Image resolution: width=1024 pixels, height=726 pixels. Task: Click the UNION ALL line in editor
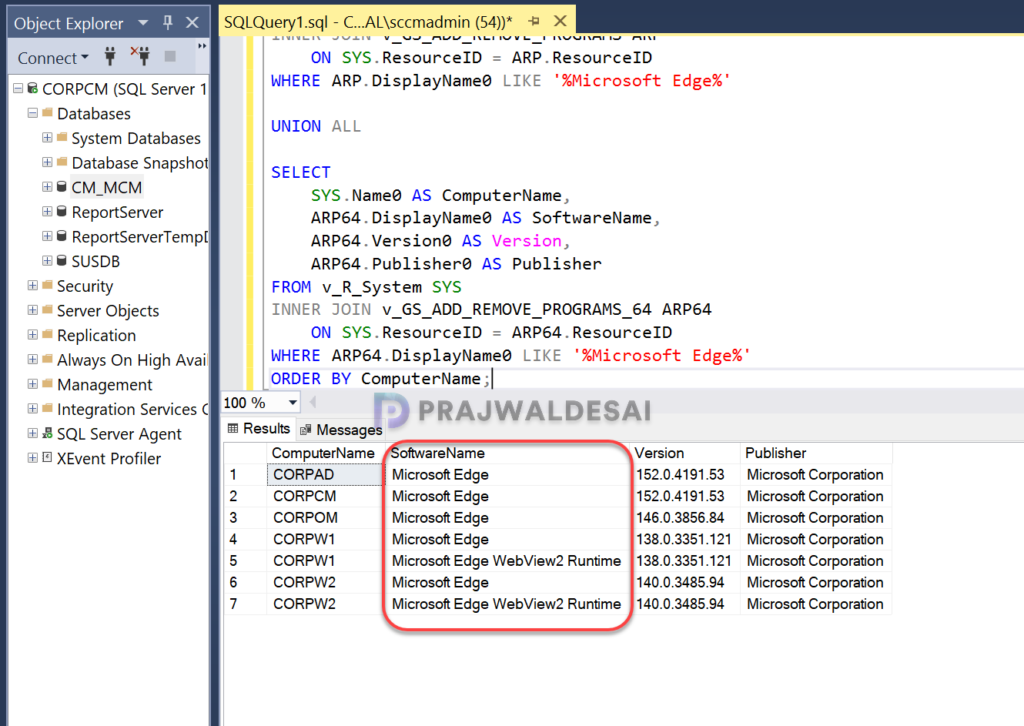(316, 126)
